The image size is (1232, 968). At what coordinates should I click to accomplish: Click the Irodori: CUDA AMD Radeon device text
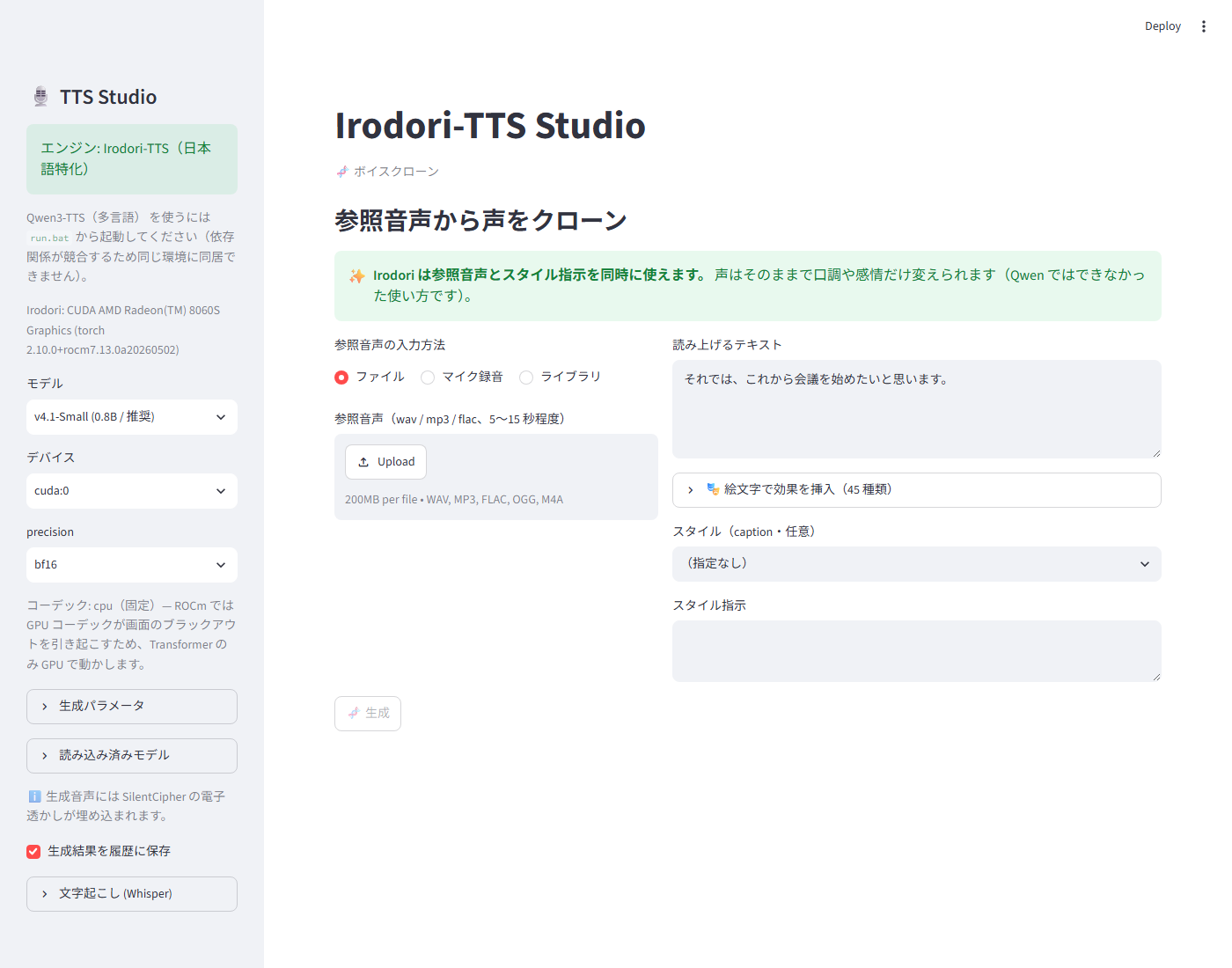123,330
